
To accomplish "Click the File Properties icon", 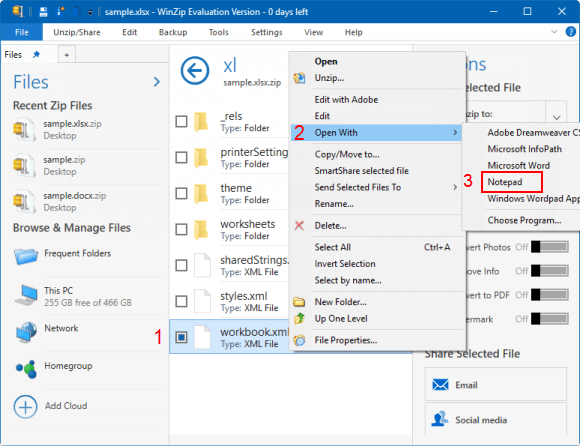I will pyautogui.click(x=299, y=340).
